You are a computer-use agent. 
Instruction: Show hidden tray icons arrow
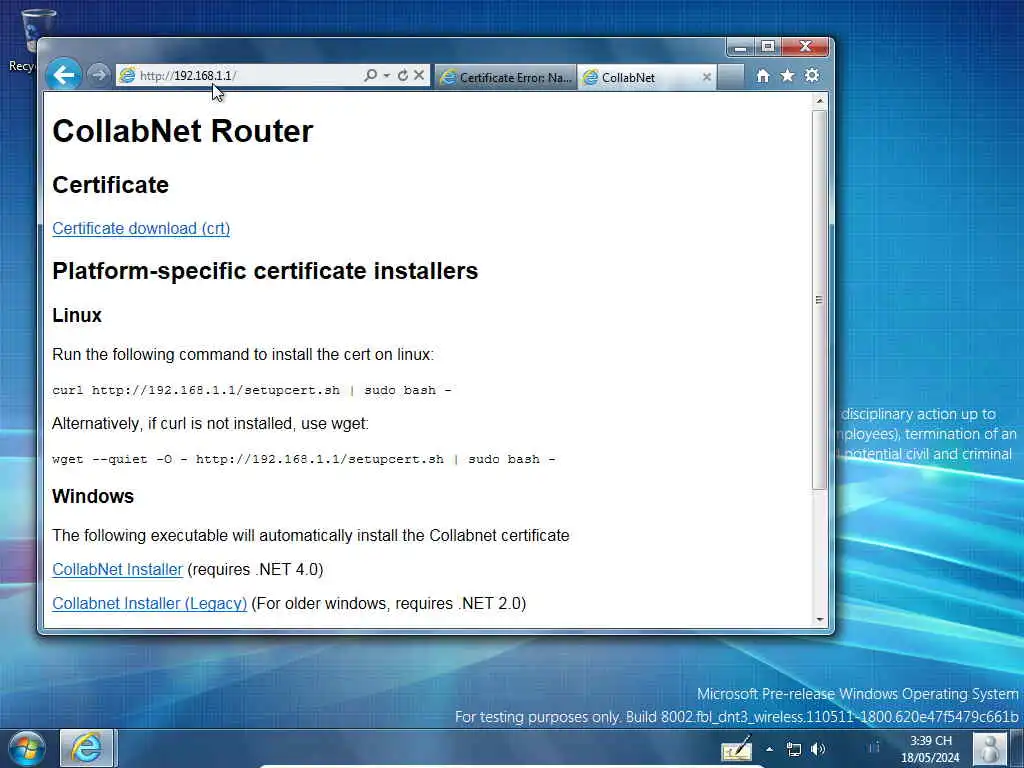[769, 749]
